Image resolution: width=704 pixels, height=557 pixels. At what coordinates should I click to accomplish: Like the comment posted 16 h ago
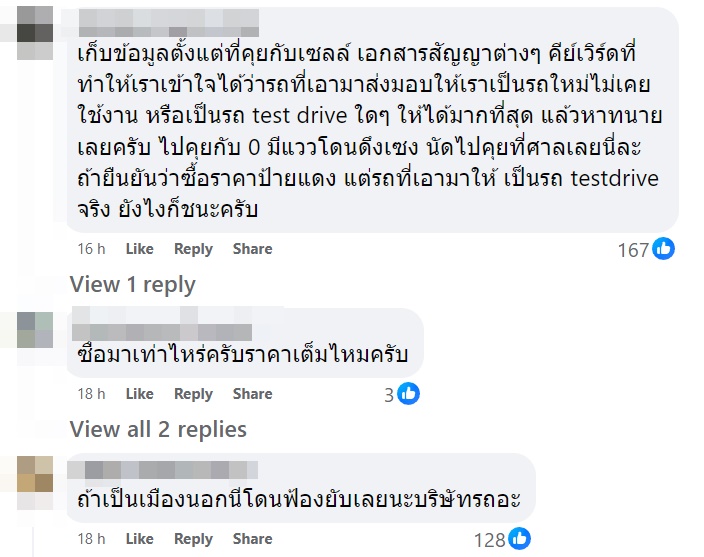(x=139, y=249)
